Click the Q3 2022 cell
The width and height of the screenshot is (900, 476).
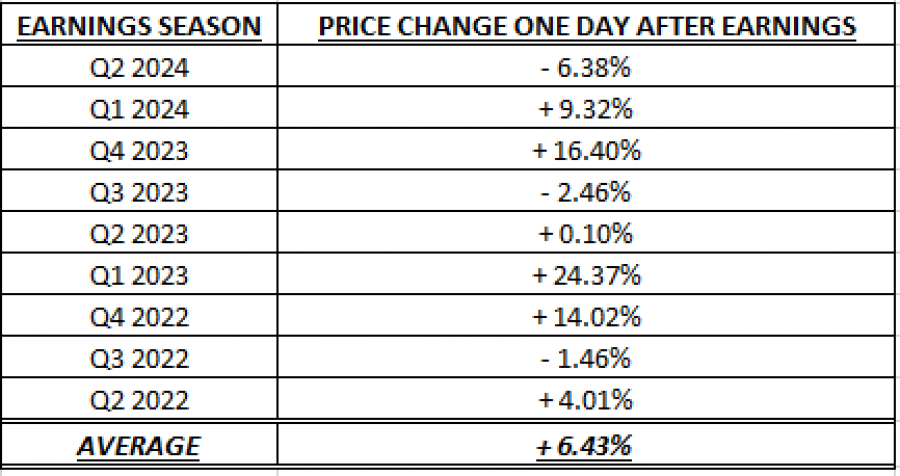coord(139,358)
